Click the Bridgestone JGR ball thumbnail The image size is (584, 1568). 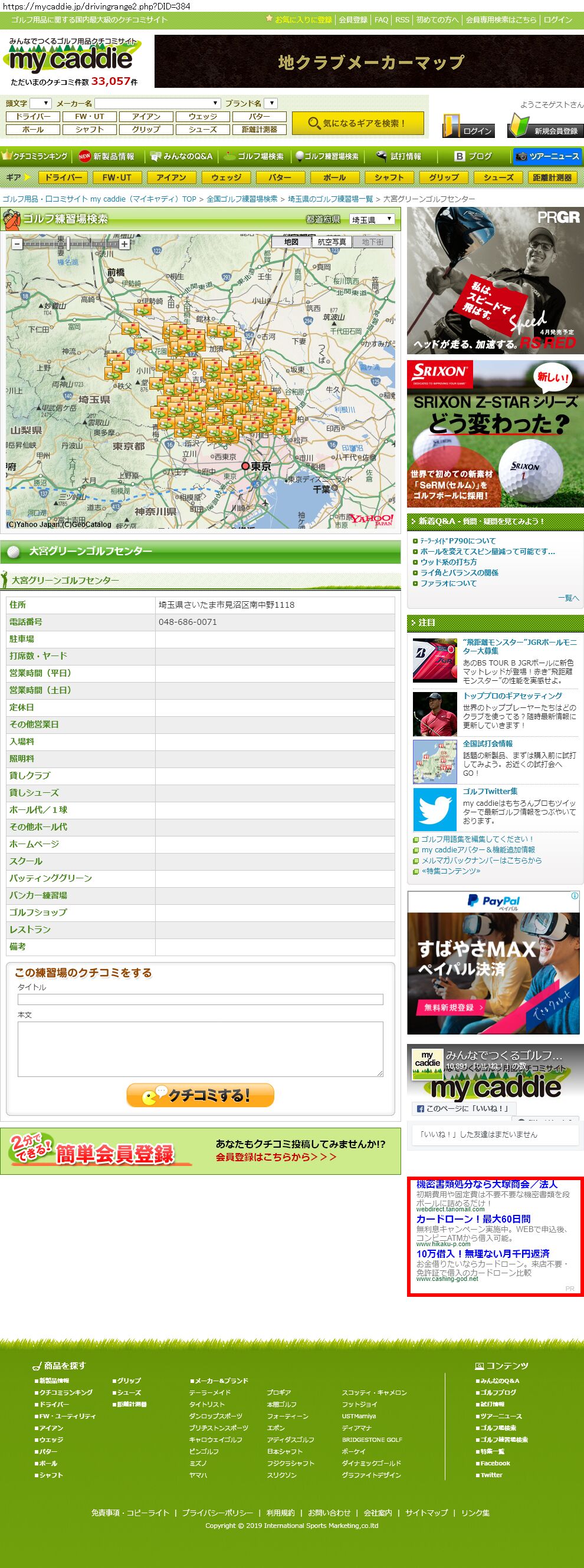point(435,660)
